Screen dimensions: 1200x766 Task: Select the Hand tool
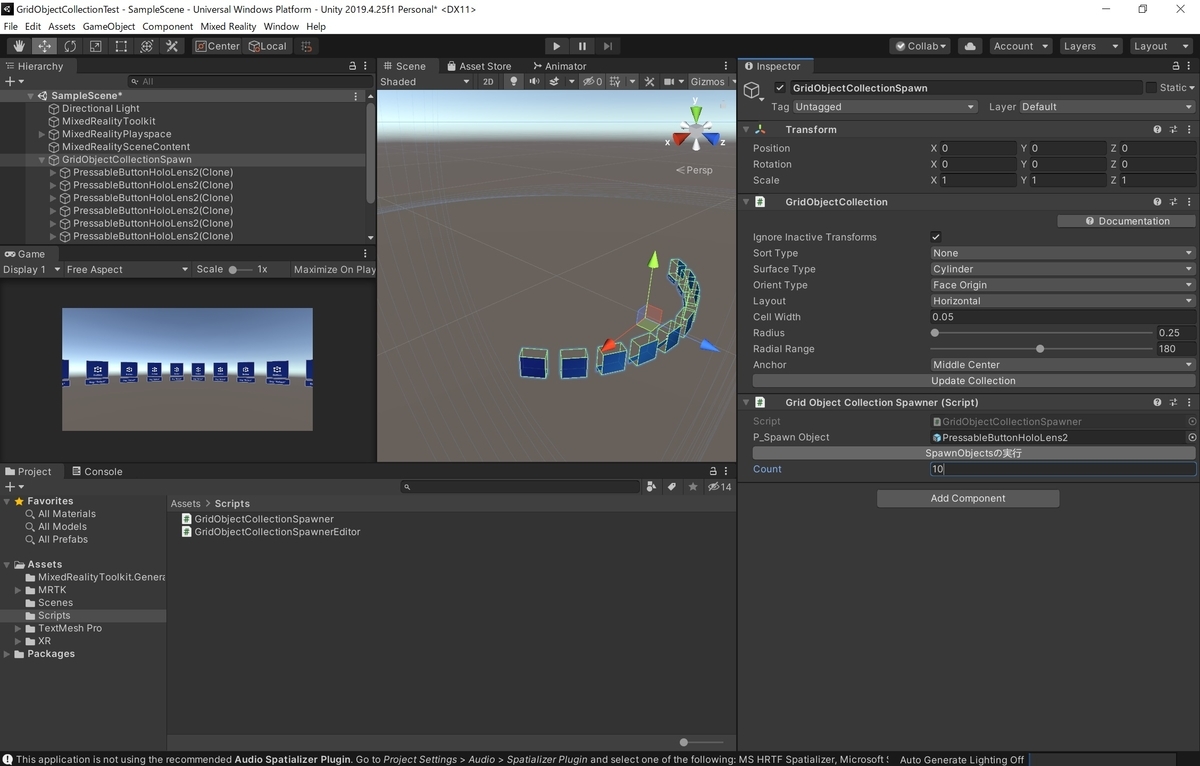(x=19, y=46)
